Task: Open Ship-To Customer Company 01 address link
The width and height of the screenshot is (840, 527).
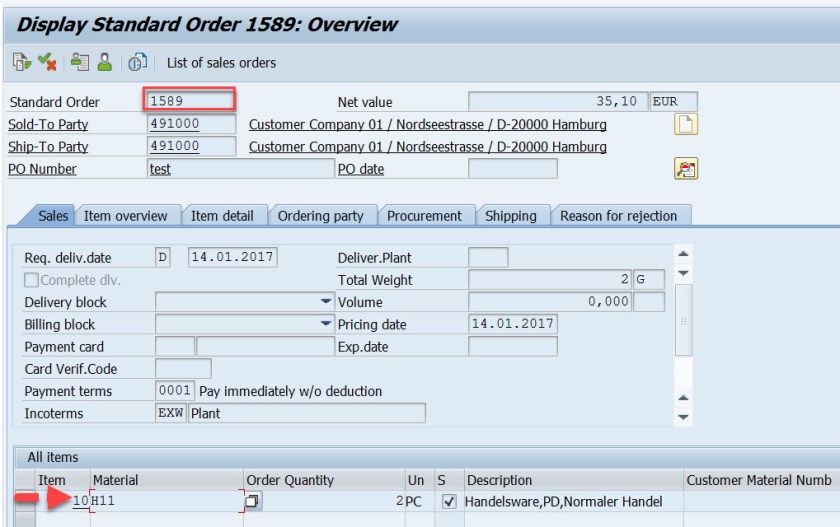Action: tap(428, 147)
